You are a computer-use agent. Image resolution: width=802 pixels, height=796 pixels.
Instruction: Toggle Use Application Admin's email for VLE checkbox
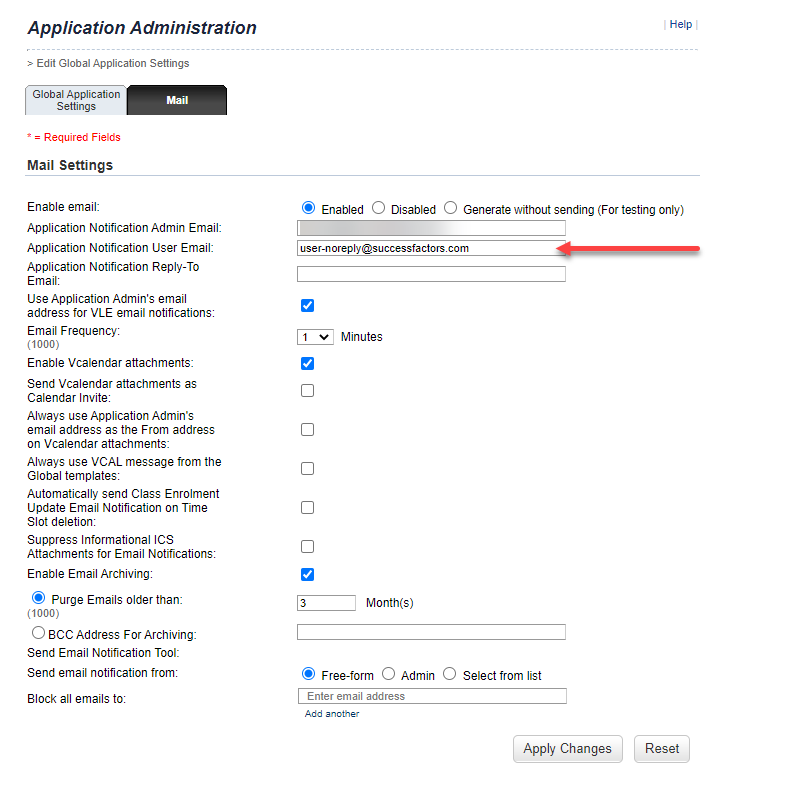tap(307, 305)
